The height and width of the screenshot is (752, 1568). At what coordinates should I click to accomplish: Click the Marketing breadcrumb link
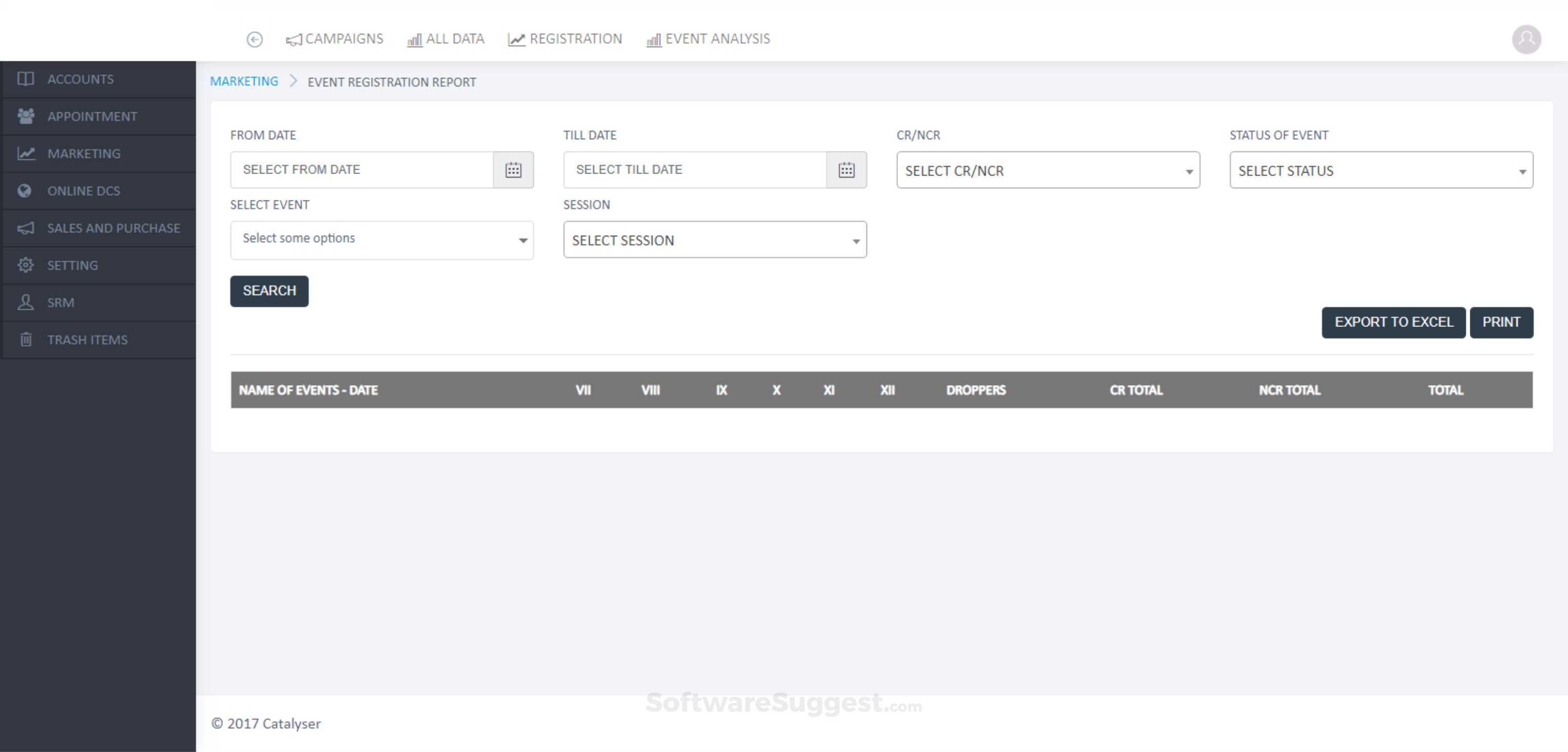pos(244,81)
